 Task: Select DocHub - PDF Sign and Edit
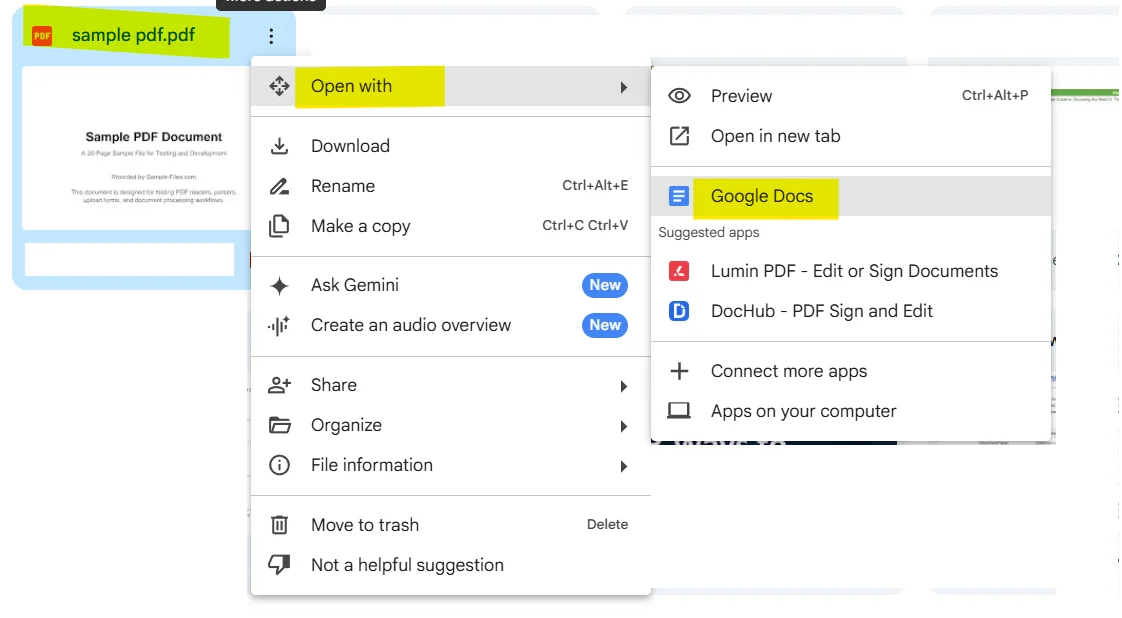point(851,311)
